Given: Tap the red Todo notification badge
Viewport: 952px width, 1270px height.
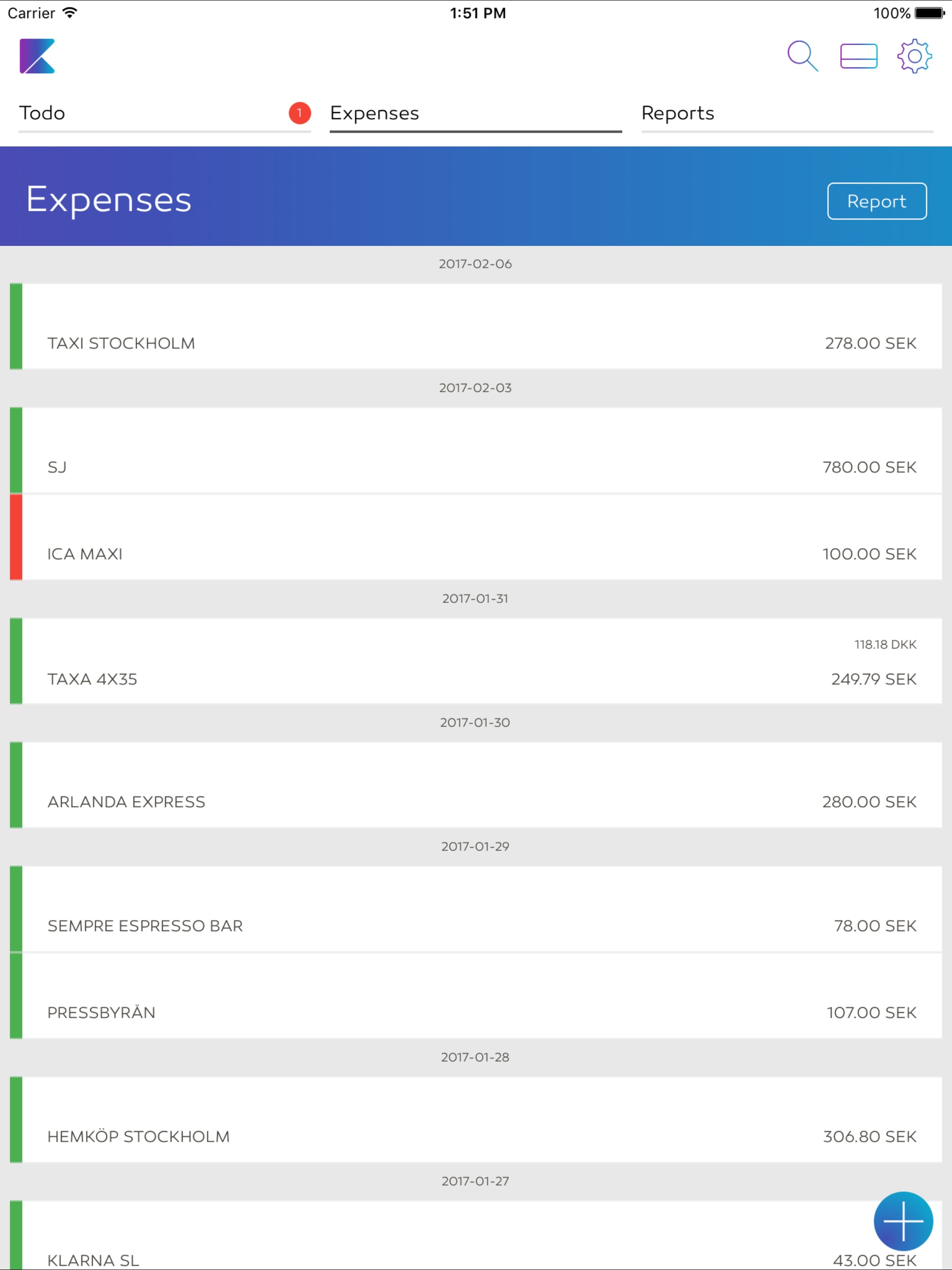Looking at the screenshot, I should click(x=299, y=113).
